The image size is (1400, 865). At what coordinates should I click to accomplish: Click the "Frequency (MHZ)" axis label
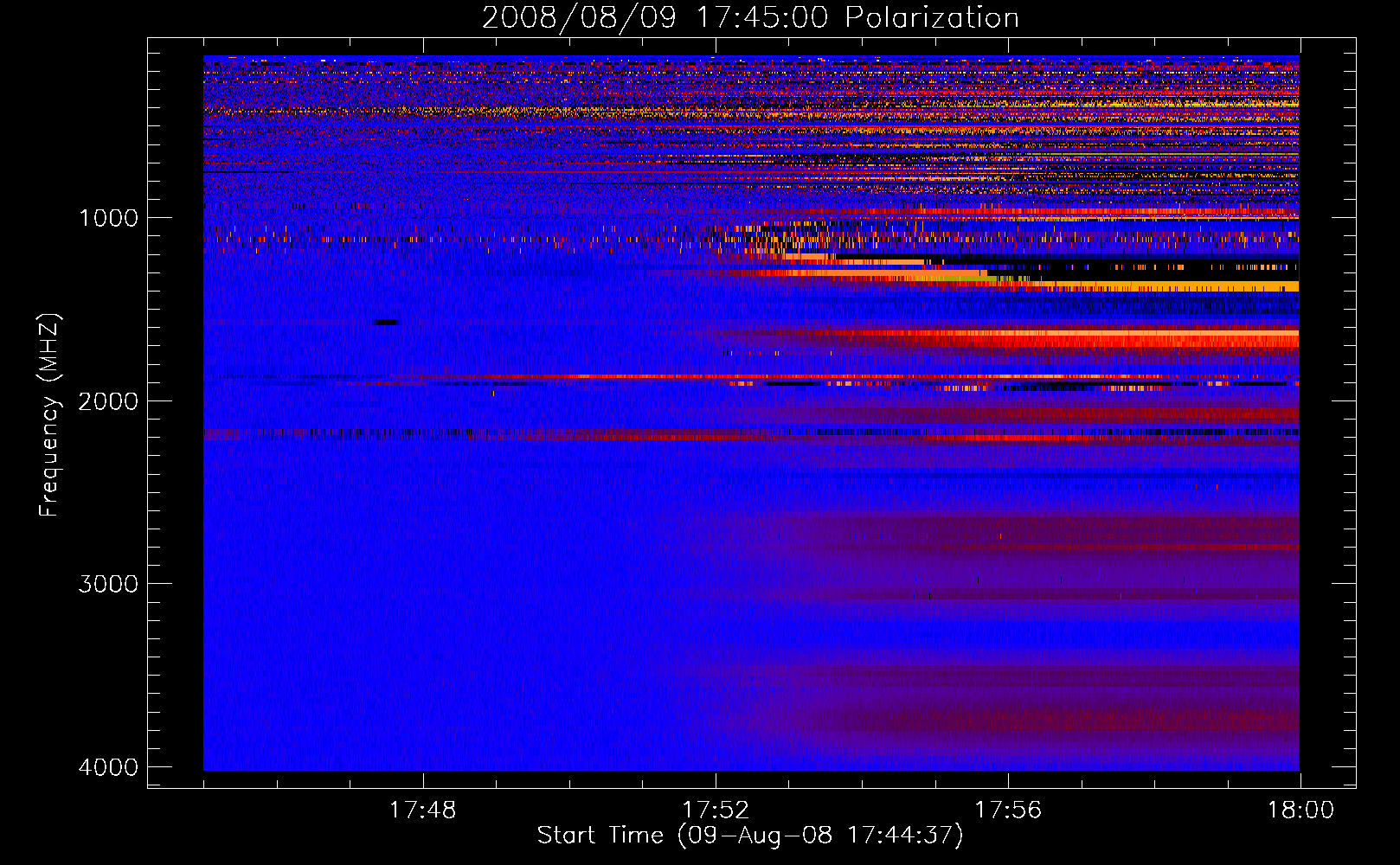click(x=50, y=415)
